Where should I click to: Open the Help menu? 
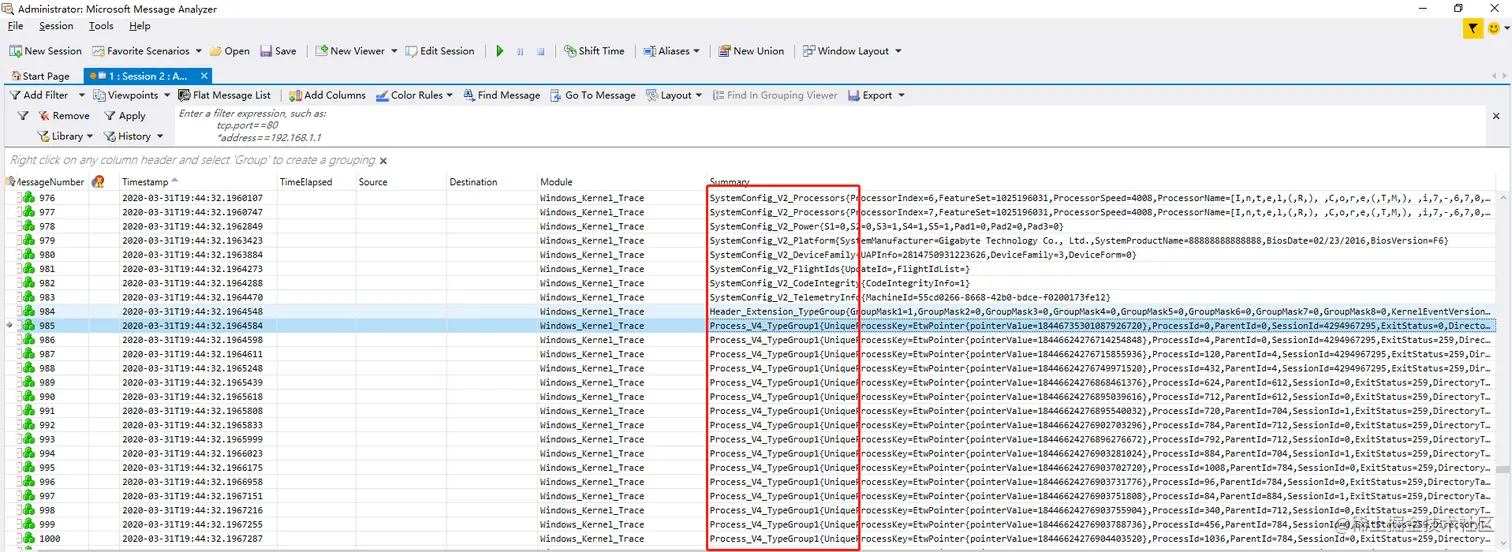click(x=140, y=26)
